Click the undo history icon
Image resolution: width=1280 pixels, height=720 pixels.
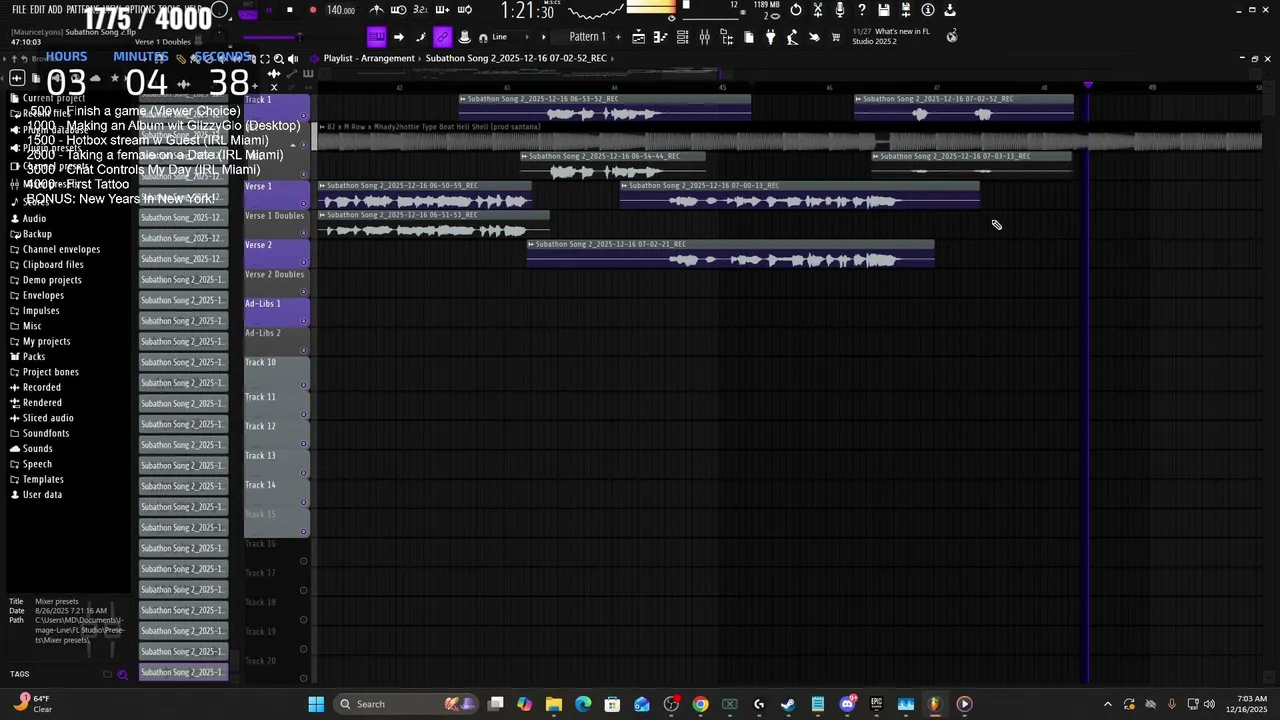point(795,10)
